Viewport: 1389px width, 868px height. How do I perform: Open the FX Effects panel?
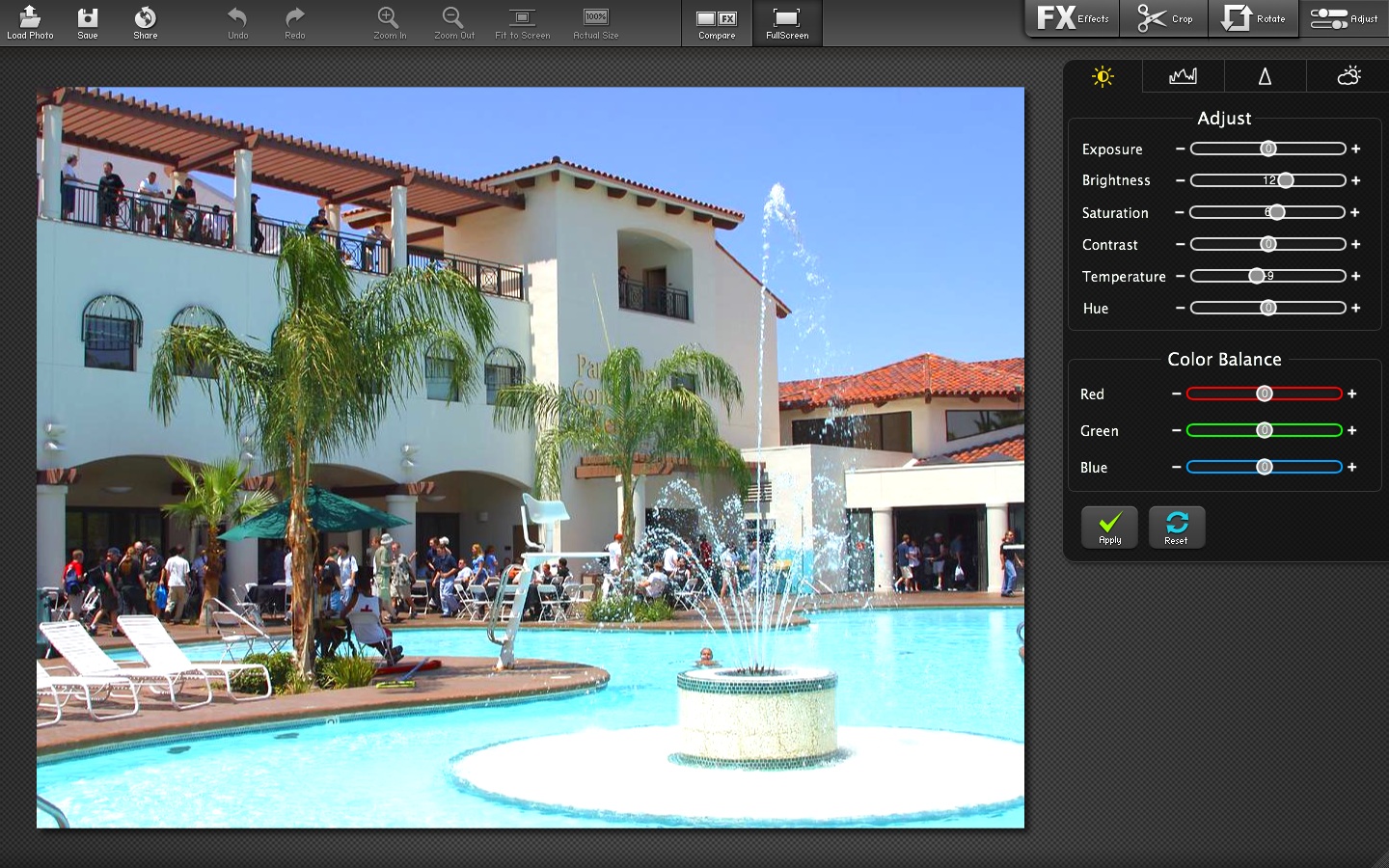pyautogui.click(x=1072, y=18)
